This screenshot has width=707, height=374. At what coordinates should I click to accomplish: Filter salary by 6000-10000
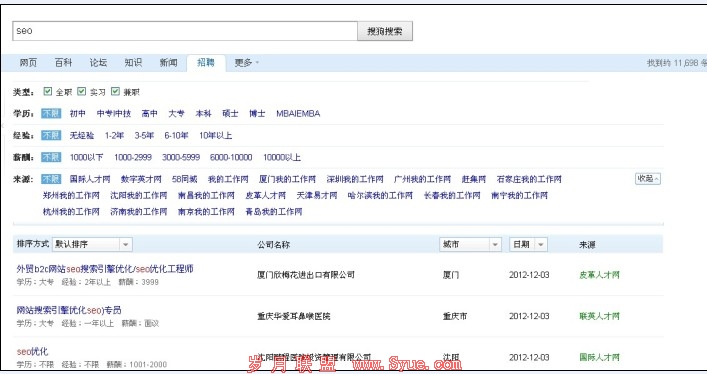pos(231,157)
